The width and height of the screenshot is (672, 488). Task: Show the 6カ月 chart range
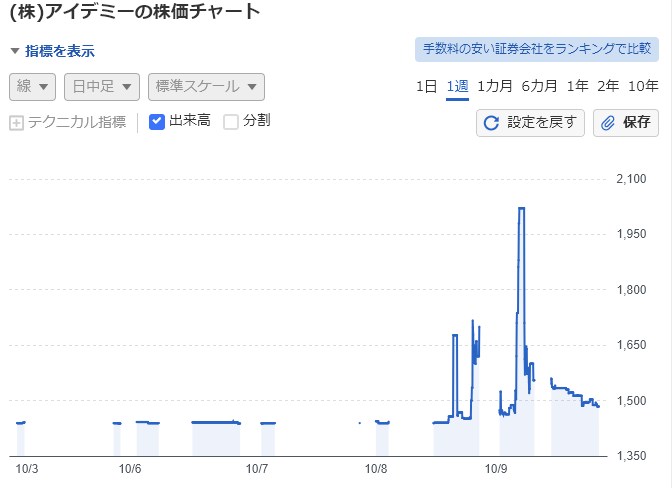point(539,86)
